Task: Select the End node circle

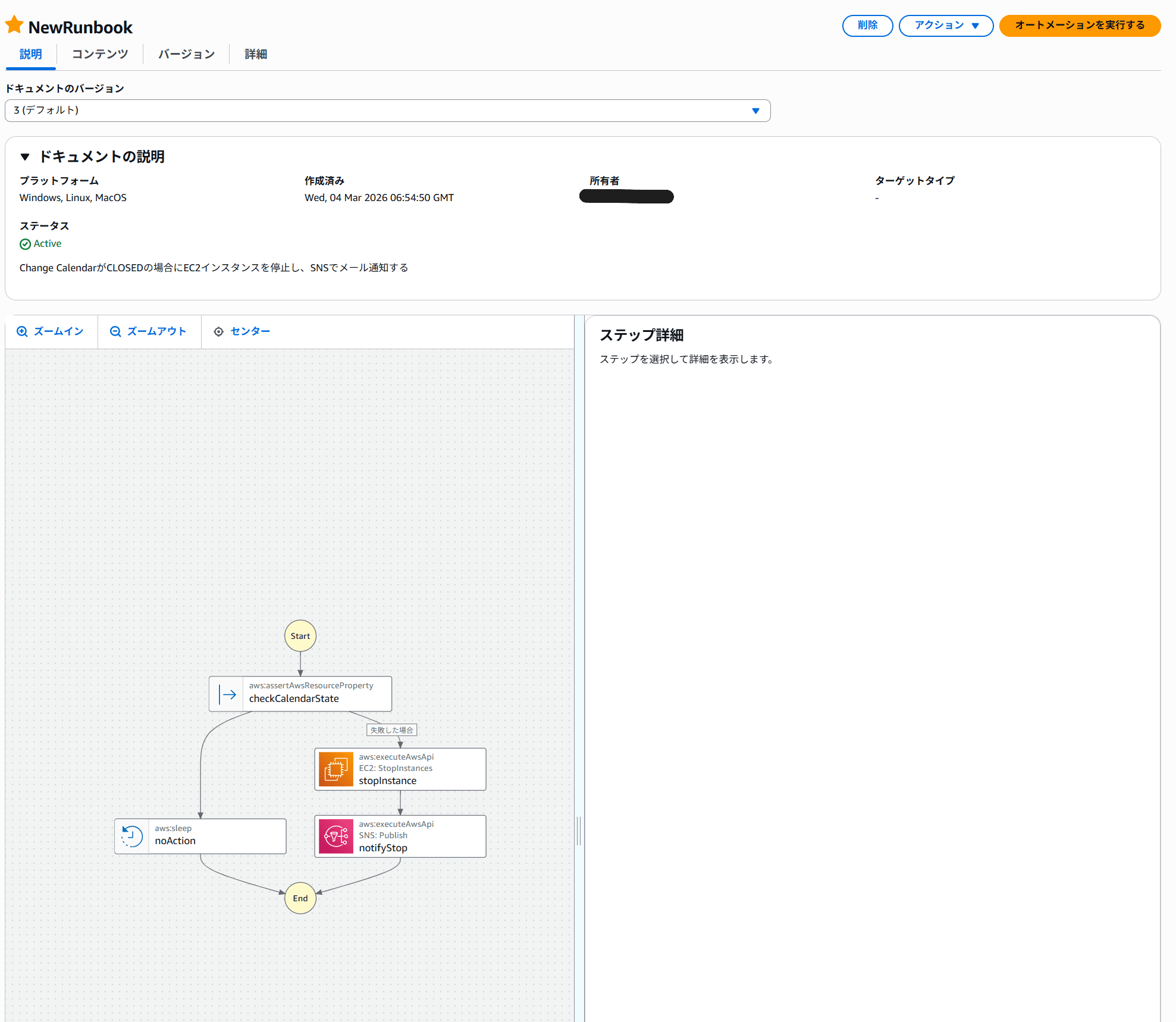Action: point(300,898)
